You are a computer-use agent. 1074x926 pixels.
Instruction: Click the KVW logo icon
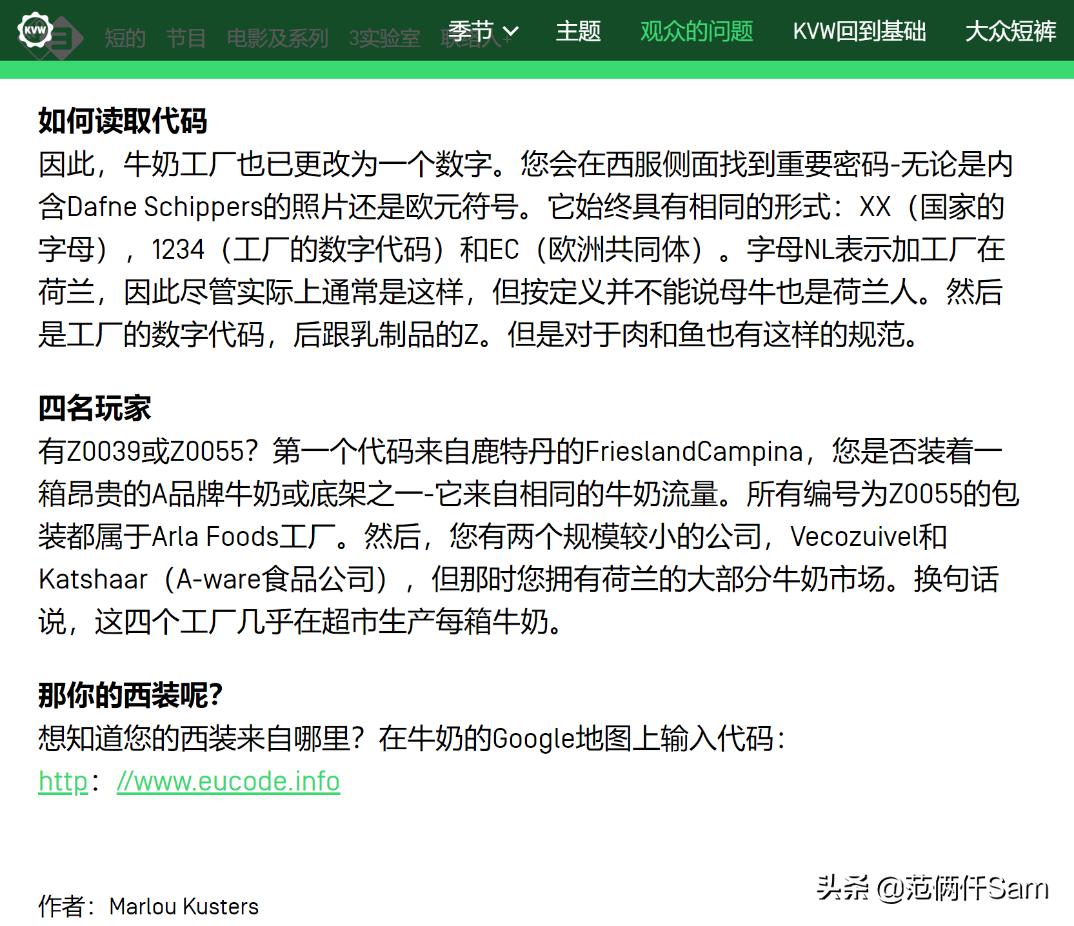pyautogui.click(x=35, y=31)
